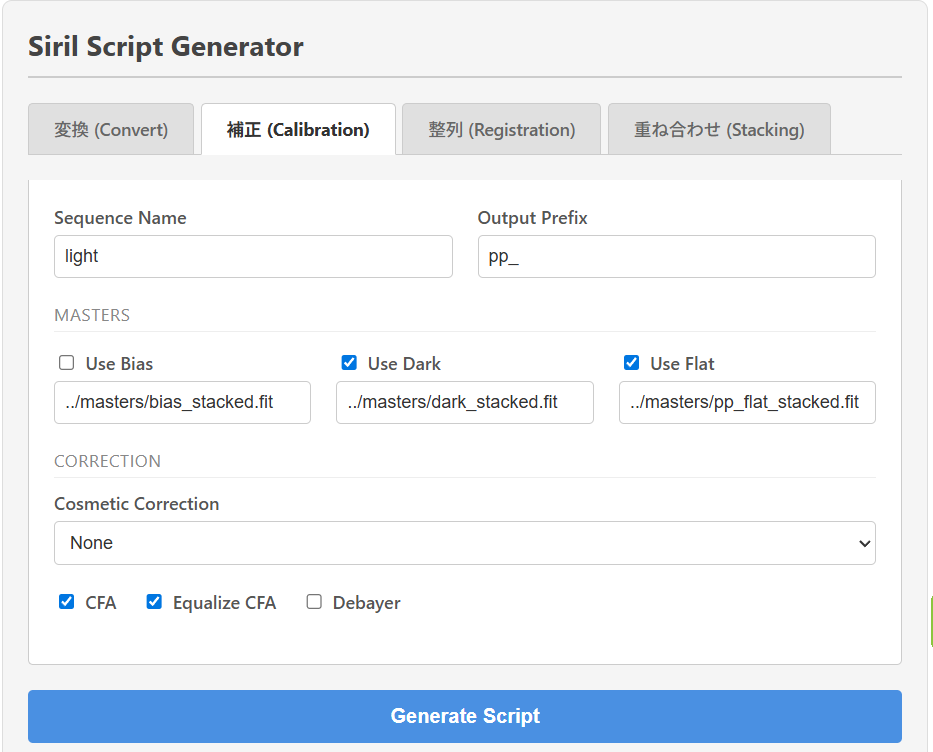Viewport: 933px width, 752px height.
Task: Select the 補正 (Calibration) tab
Action: 298,129
